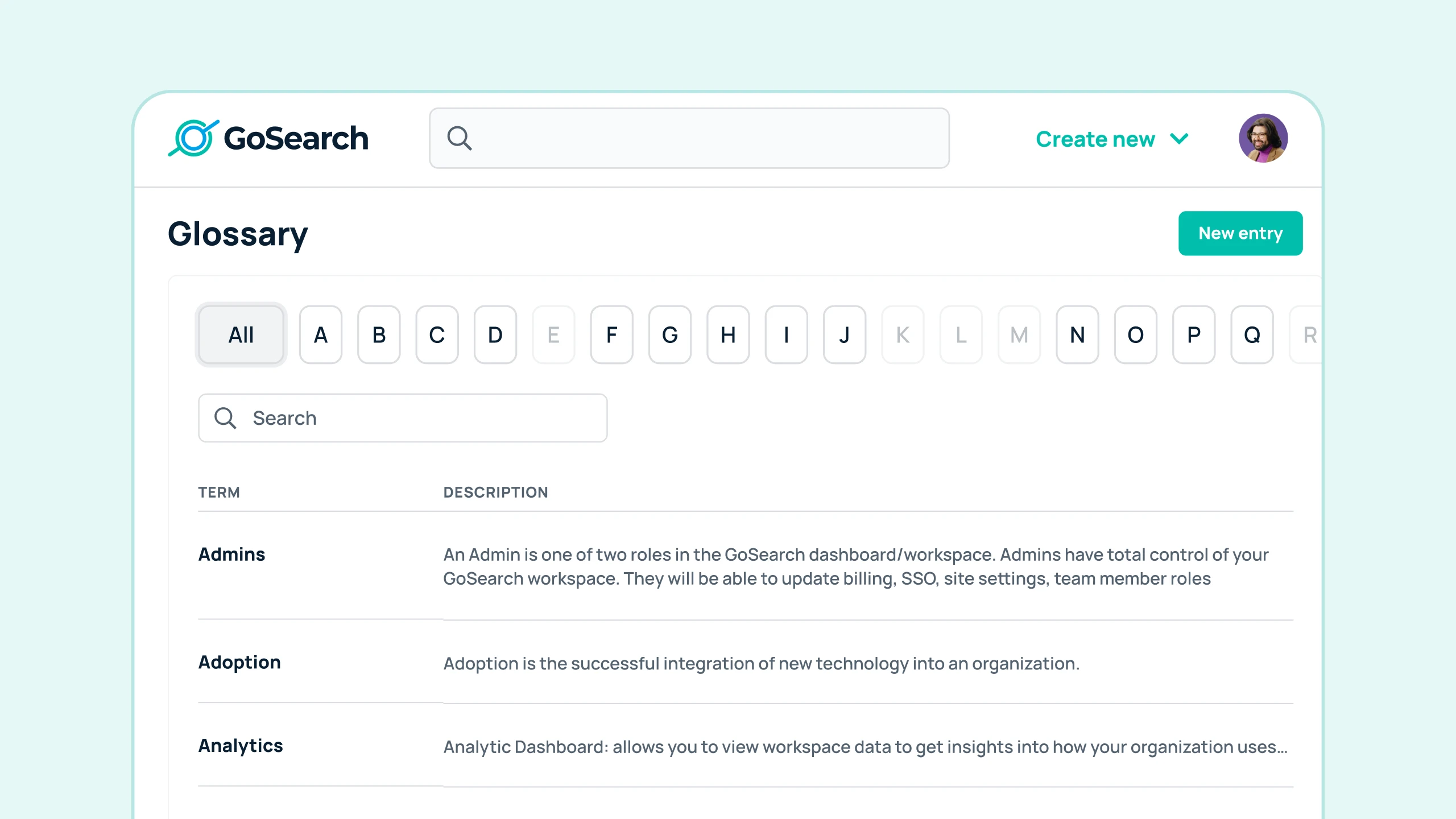Open the Adoption glossary term
The height and width of the screenshot is (819, 1456).
[239, 662]
